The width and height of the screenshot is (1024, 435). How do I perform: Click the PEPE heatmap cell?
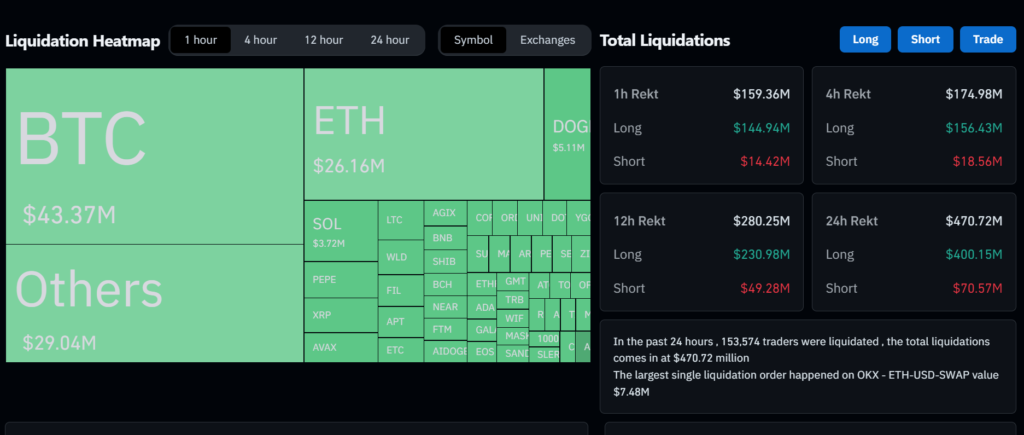click(x=340, y=280)
